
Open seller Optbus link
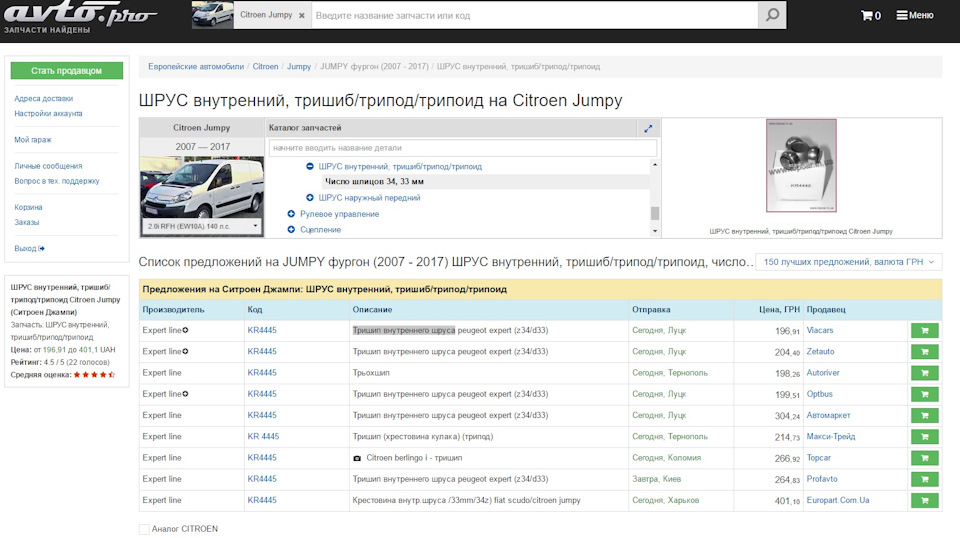pyautogui.click(x=819, y=394)
